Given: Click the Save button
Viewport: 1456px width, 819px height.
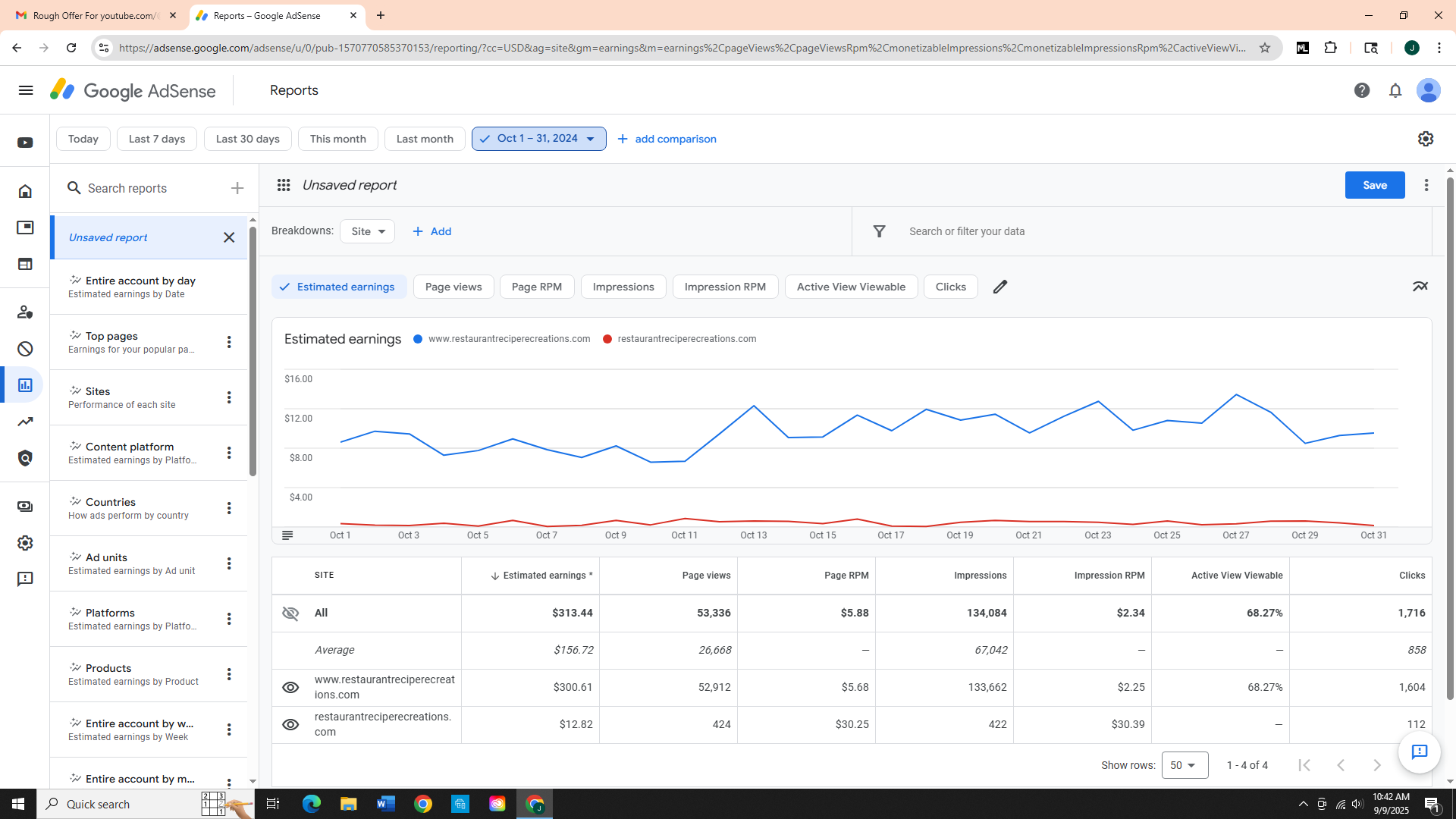Looking at the screenshot, I should click(1375, 185).
